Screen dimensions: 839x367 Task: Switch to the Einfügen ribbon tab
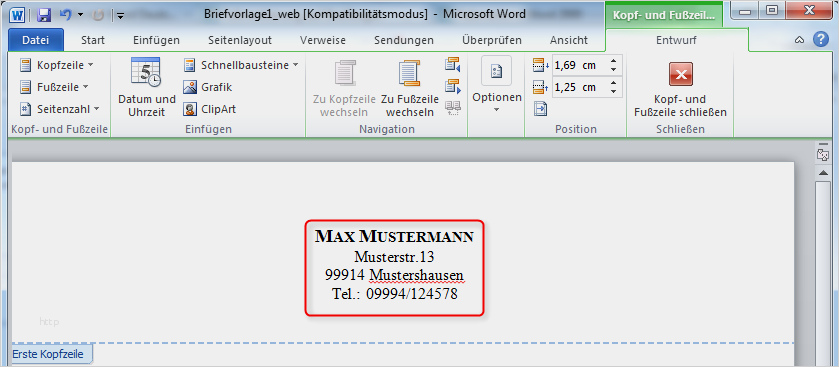pyautogui.click(x=156, y=40)
